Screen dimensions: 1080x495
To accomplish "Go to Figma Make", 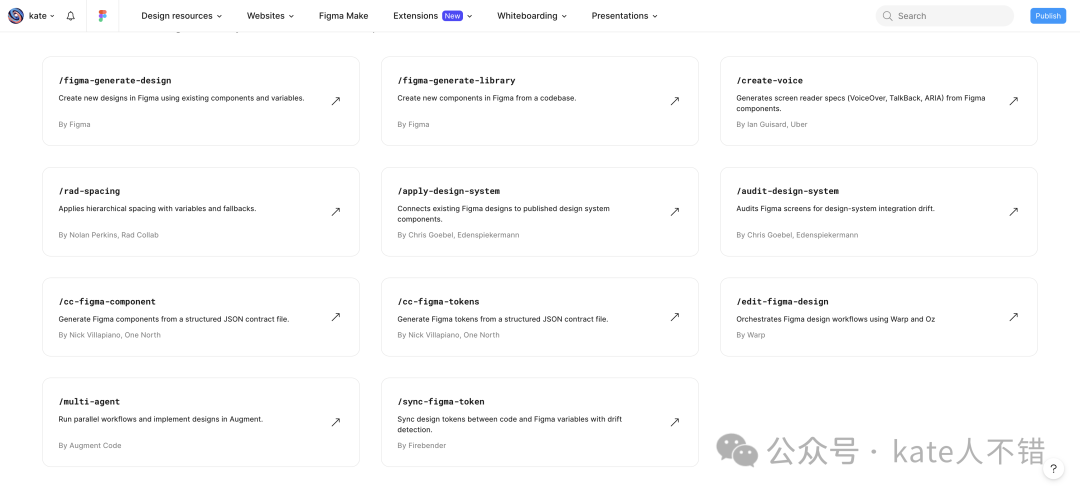I will coord(343,16).
